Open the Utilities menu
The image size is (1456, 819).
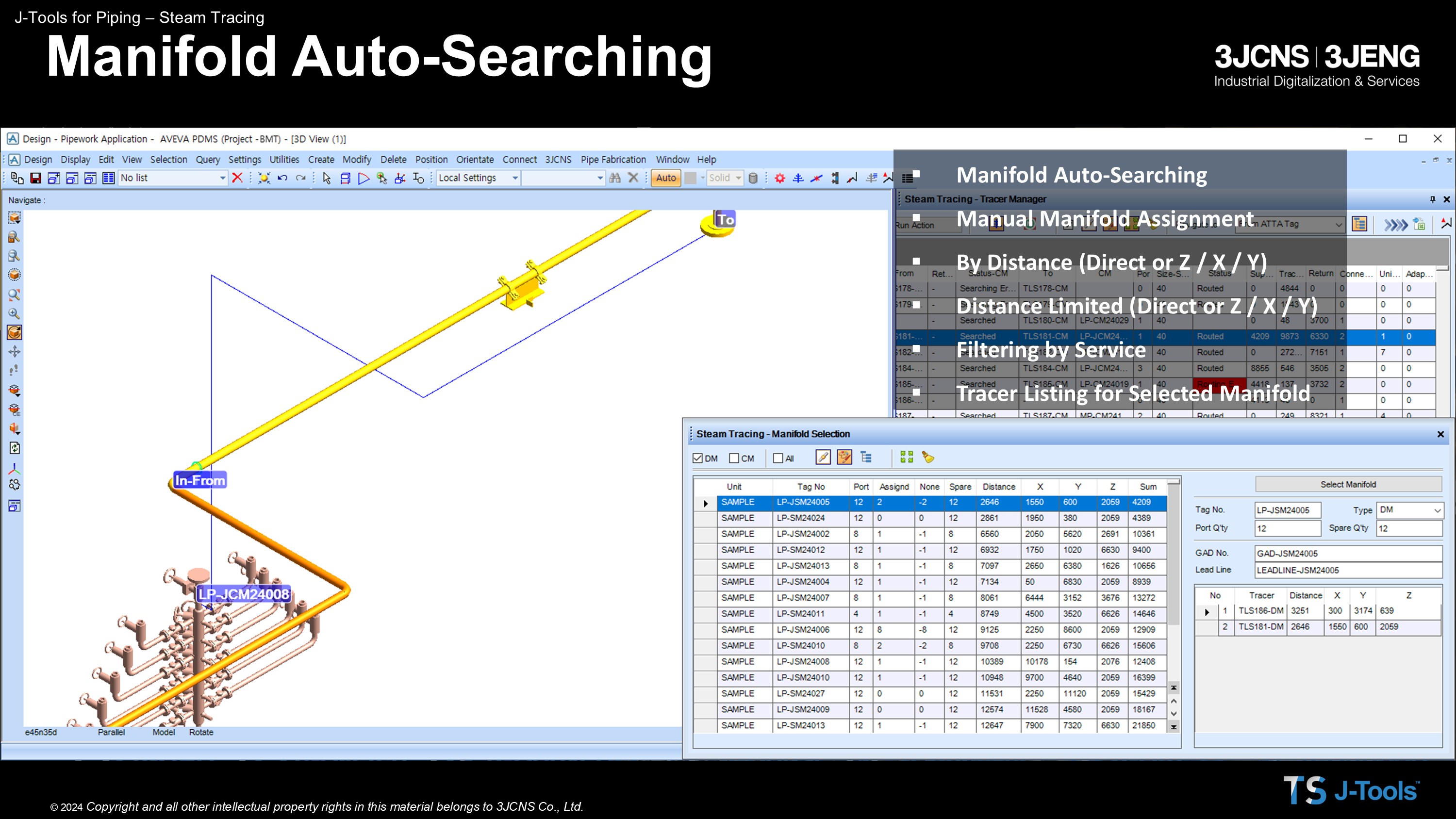284,160
